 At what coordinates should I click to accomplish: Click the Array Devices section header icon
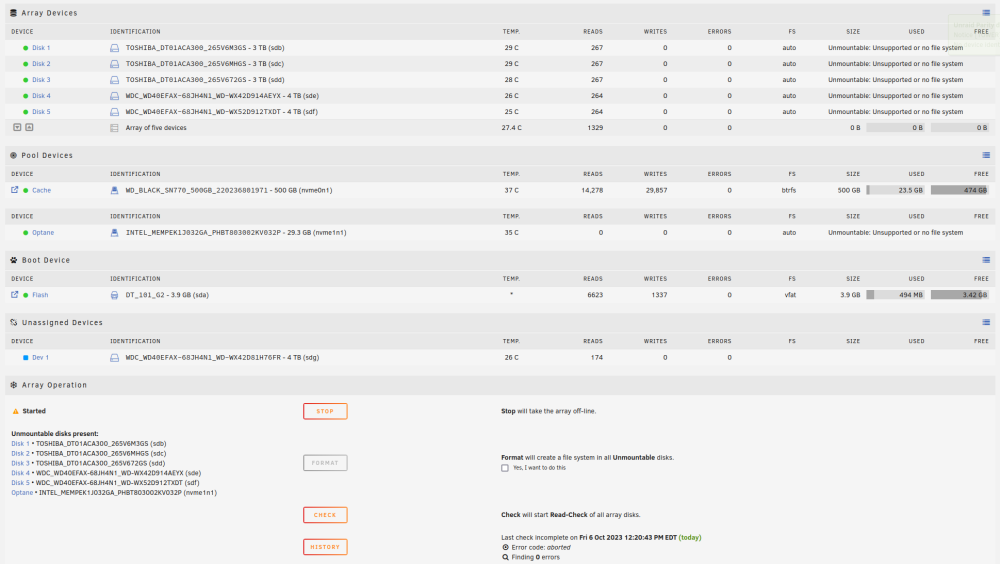tap(13, 13)
